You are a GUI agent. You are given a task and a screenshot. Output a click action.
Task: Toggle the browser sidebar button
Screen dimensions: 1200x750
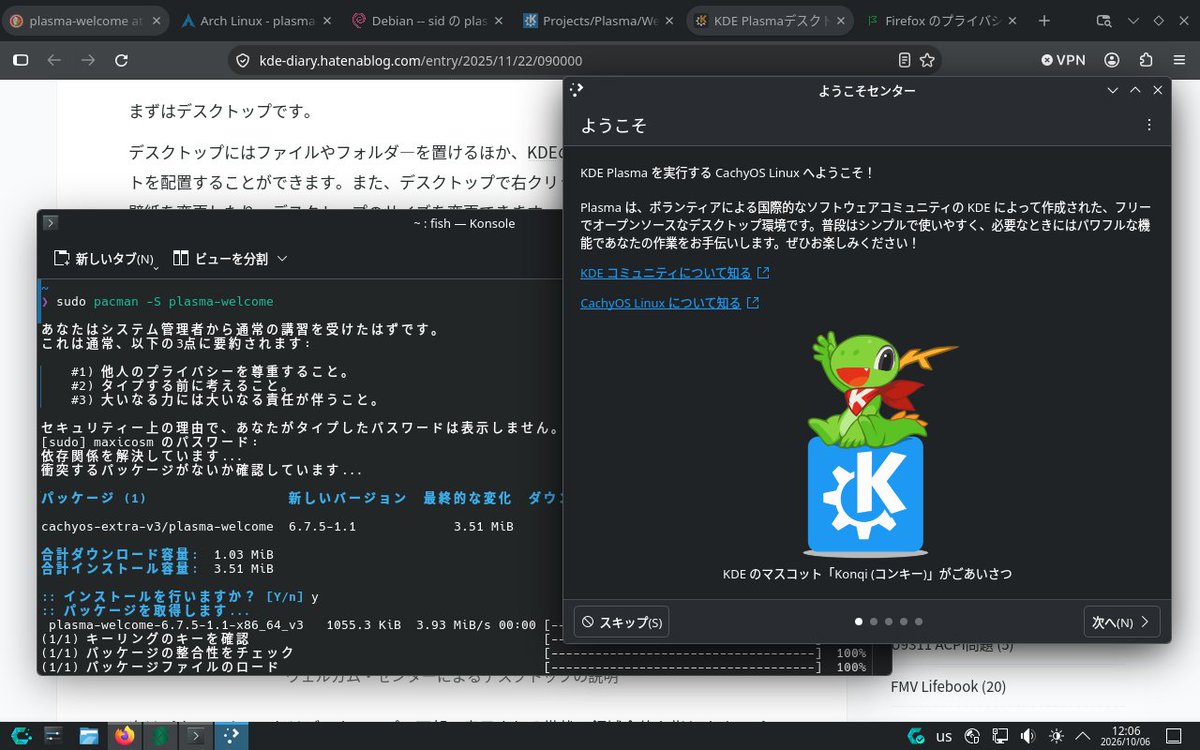tap(20, 60)
